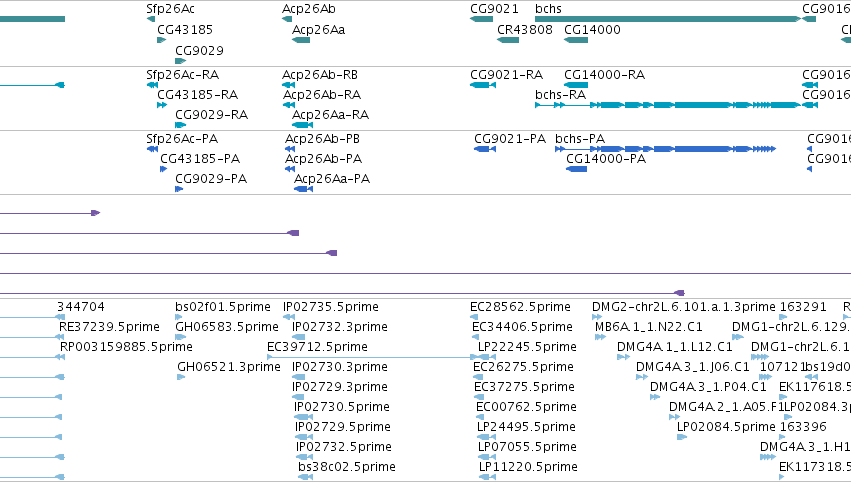Screen dimensions: 851x482
Task: Click the topmost purple feature's arrowhead
Action: 96,213
